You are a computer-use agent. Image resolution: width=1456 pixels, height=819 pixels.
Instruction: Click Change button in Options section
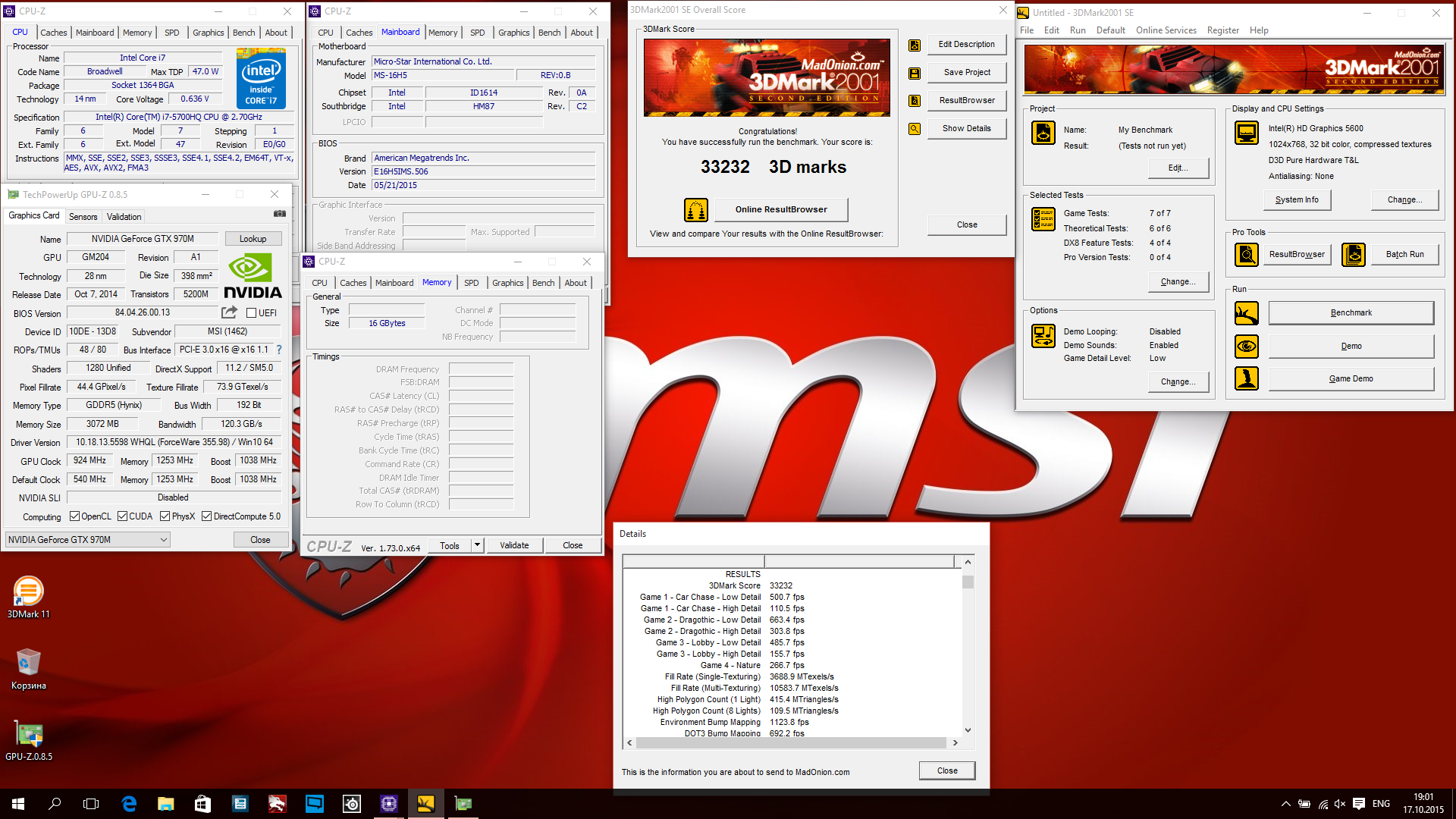pos(1178,382)
